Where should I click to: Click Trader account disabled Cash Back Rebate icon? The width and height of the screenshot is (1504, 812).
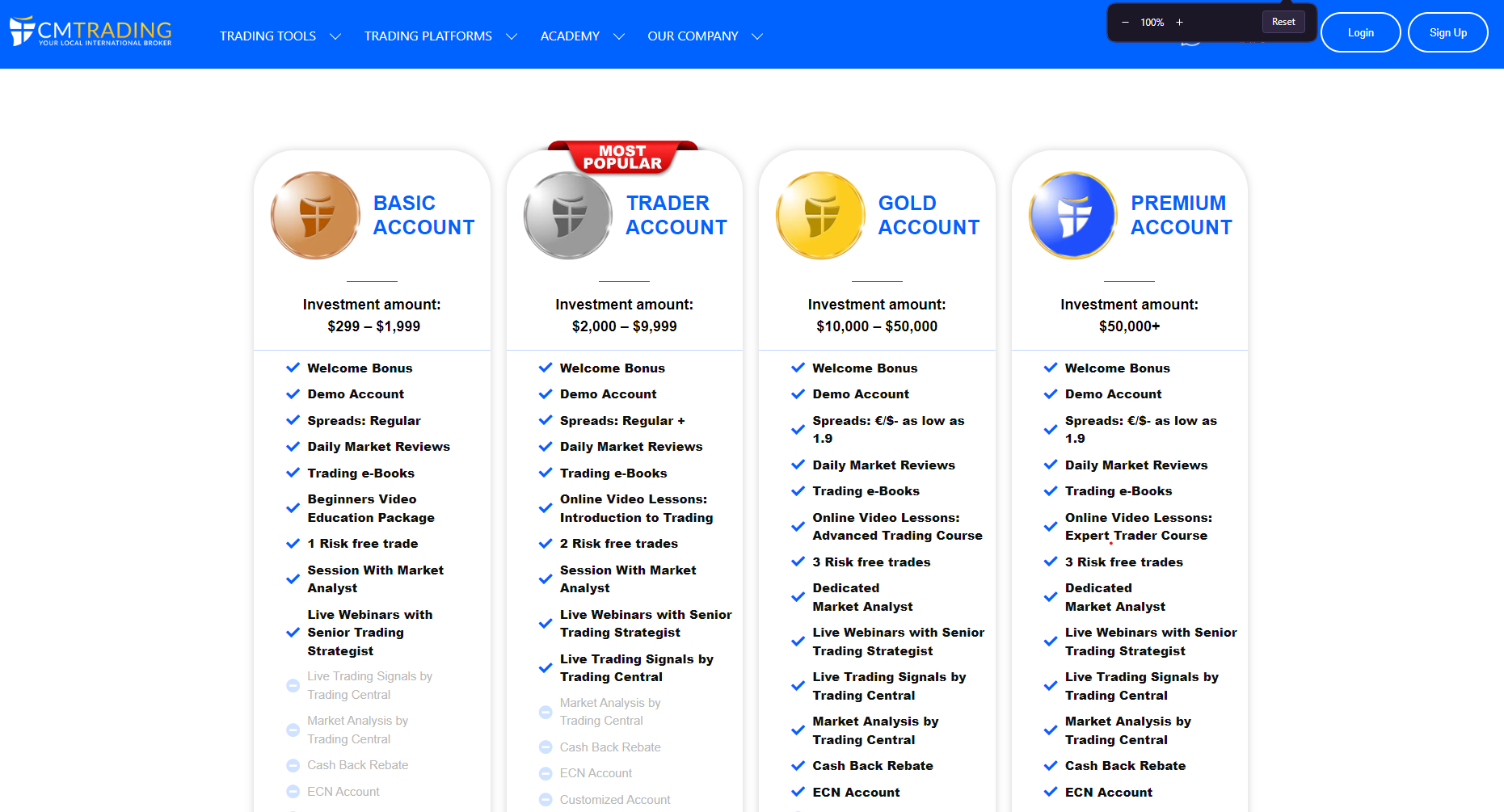point(546,747)
